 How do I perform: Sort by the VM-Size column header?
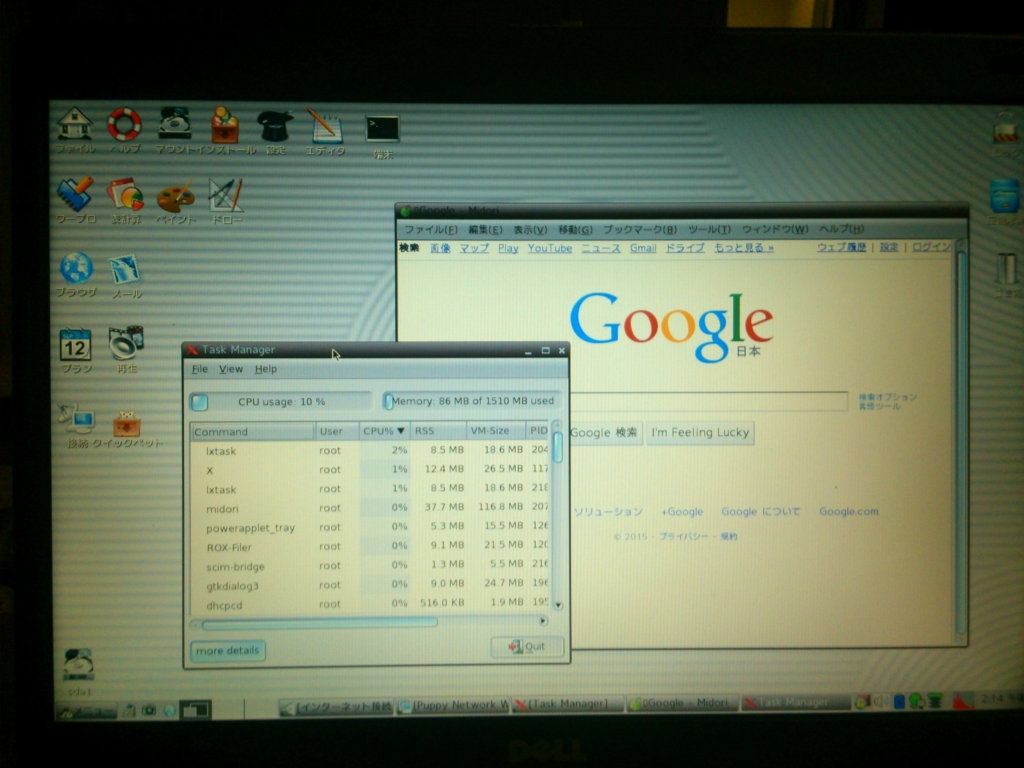[x=496, y=430]
